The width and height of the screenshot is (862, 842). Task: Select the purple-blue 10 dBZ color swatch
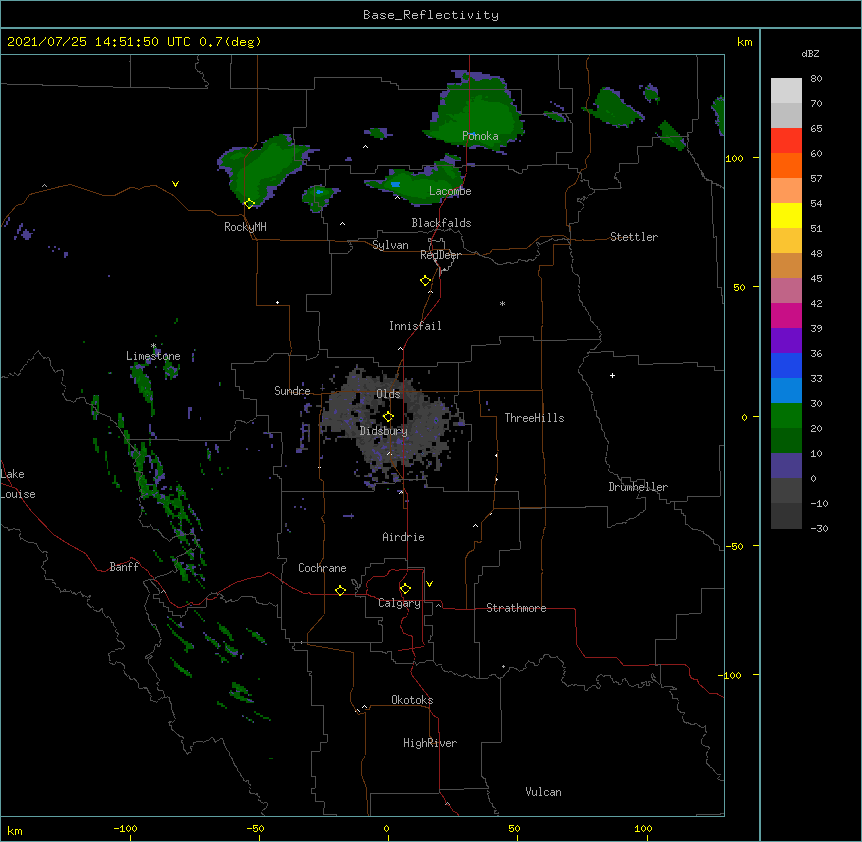tap(786, 466)
